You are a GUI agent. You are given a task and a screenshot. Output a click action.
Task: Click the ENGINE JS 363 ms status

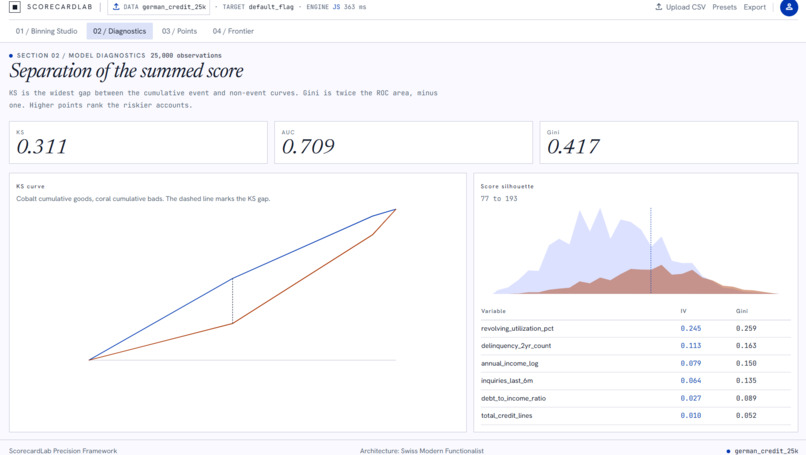[x=336, y=7]
